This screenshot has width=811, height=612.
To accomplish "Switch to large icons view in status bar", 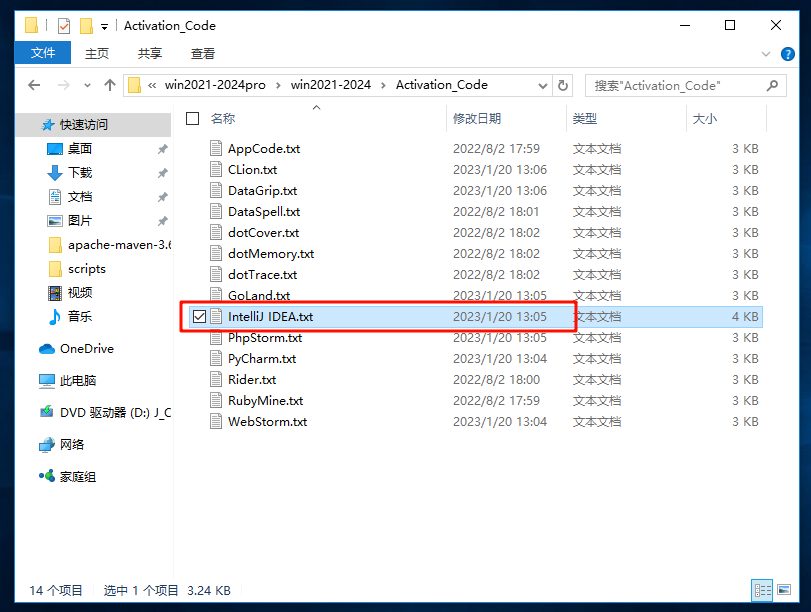I will 784,590.
